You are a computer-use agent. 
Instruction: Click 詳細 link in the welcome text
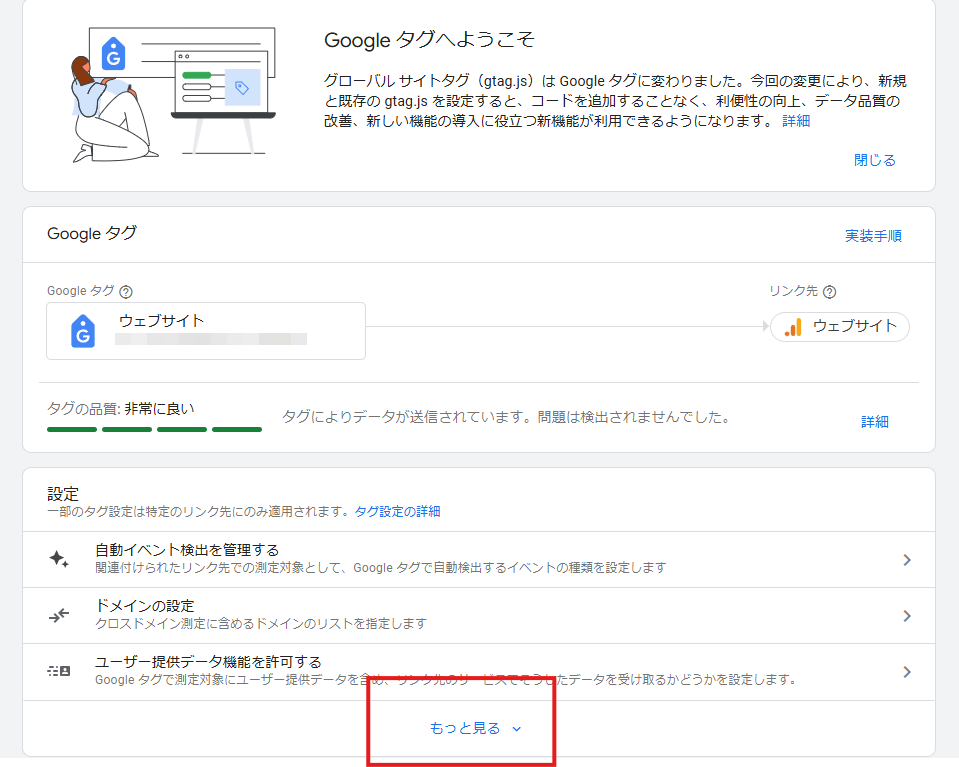[796, 121]
